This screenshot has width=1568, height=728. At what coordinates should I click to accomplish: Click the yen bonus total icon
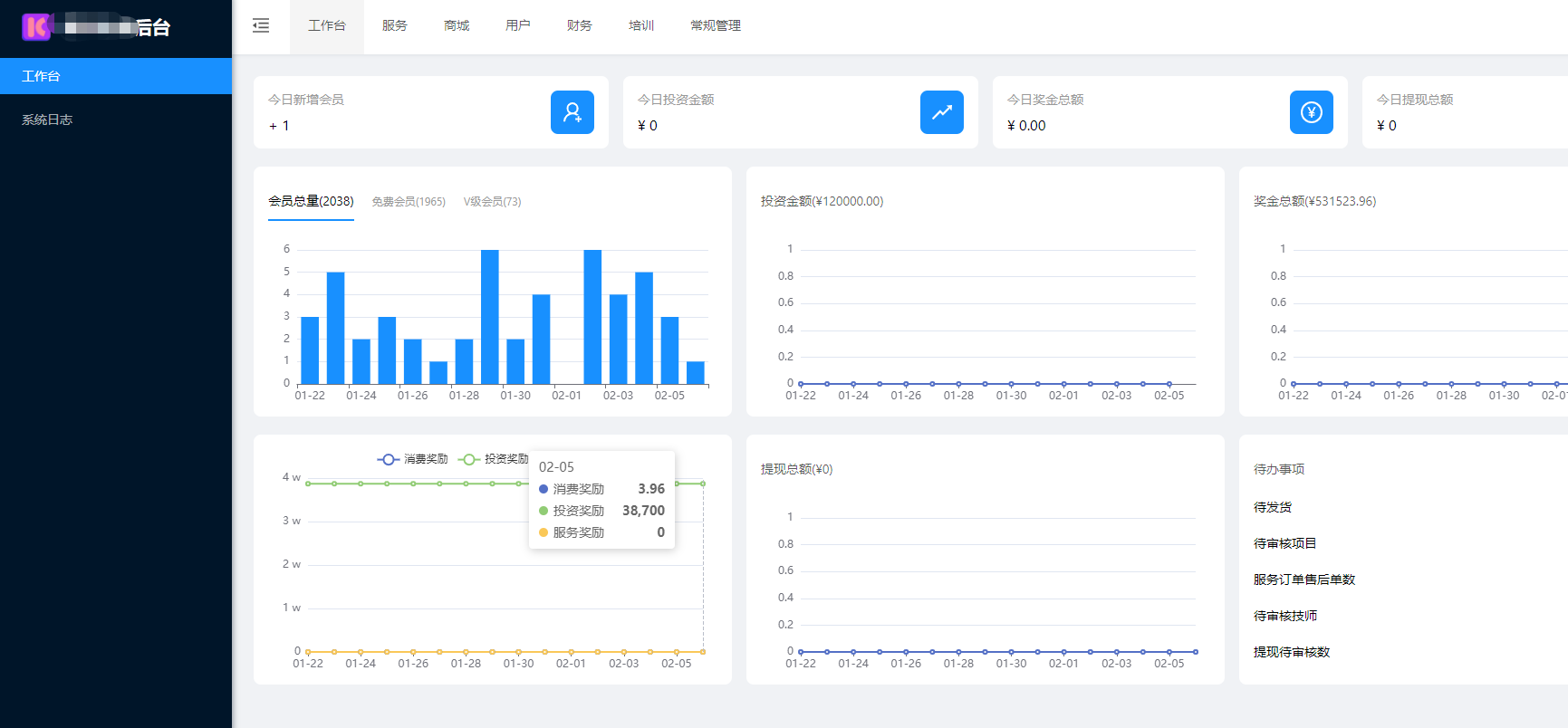pyautogui.click(x=1312, y=112)
